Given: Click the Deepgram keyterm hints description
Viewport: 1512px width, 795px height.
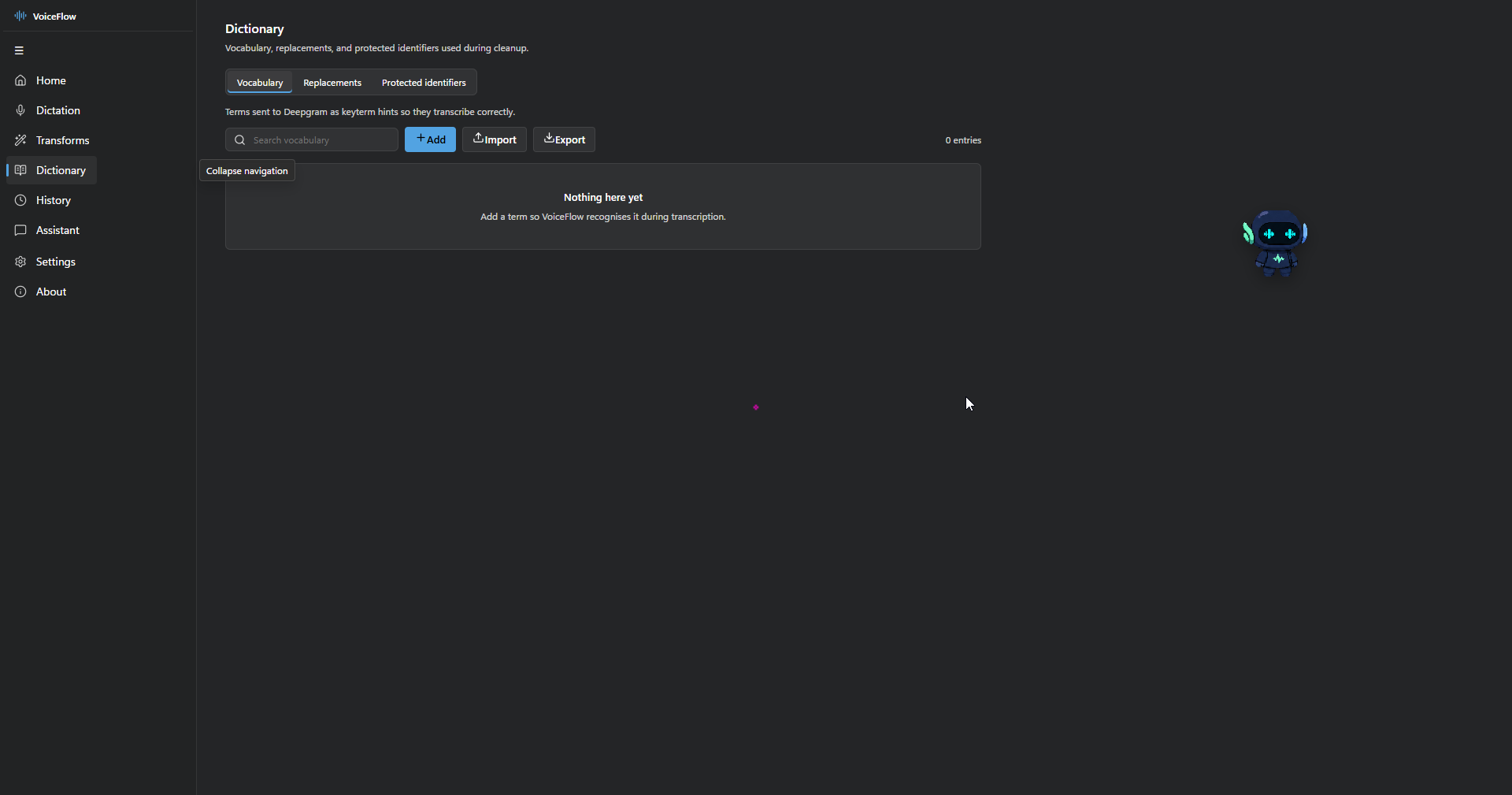Looking at the screenshot, I should coord(370,112).
